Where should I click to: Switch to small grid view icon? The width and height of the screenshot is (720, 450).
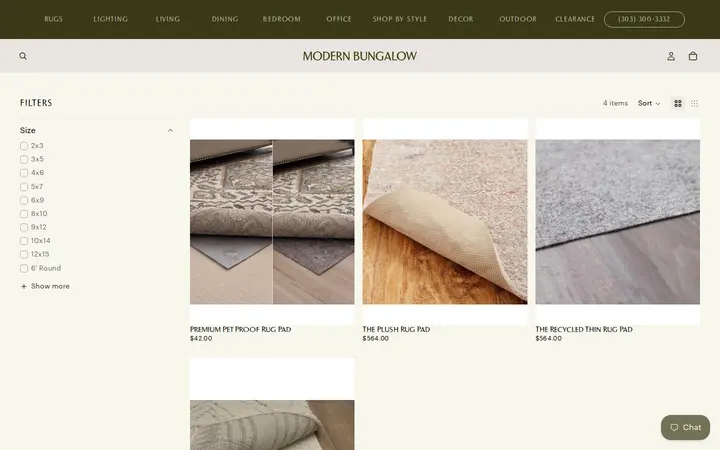point(695,103)
